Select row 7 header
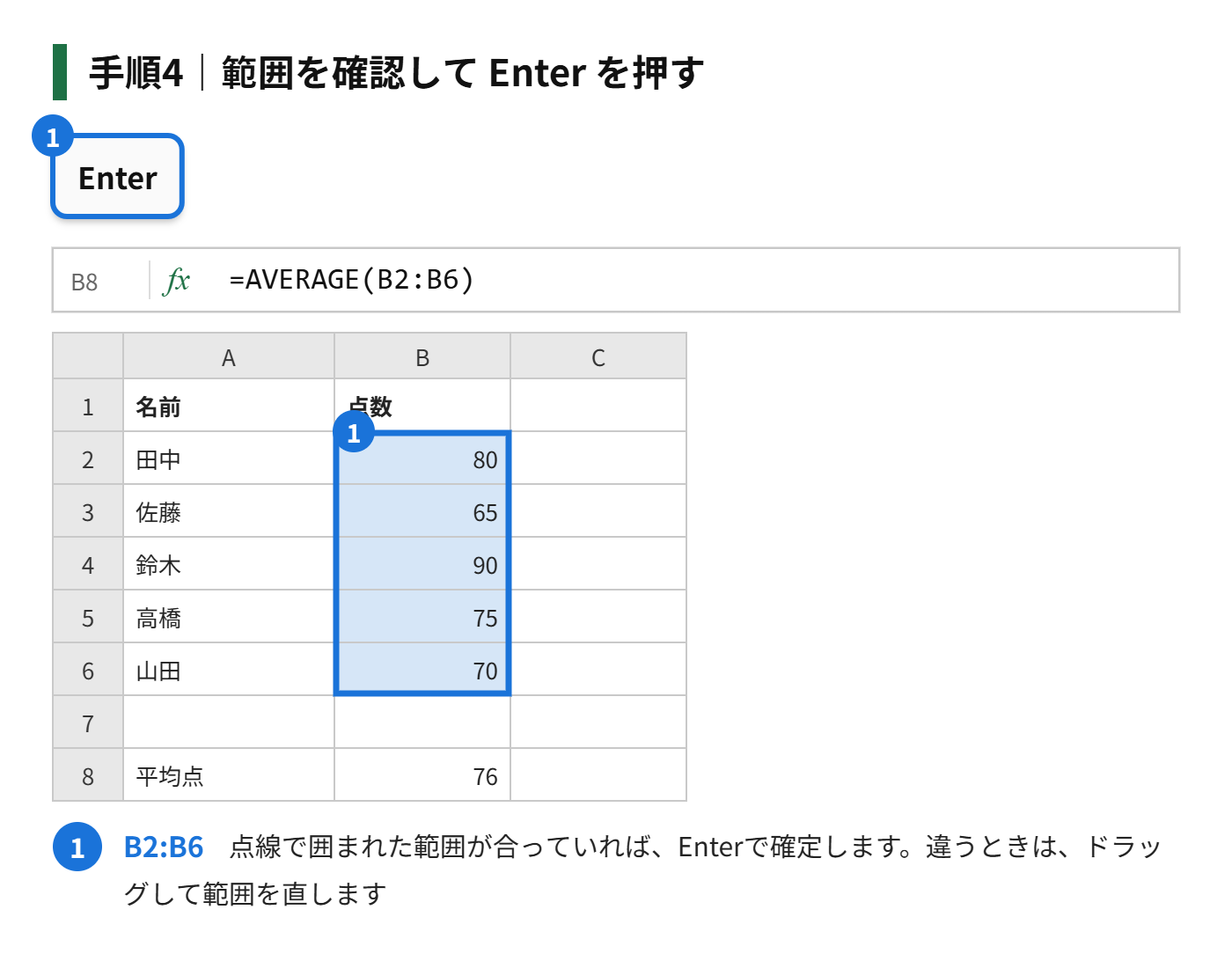This screenshot has height=961, width=1232. click(88, 723)
